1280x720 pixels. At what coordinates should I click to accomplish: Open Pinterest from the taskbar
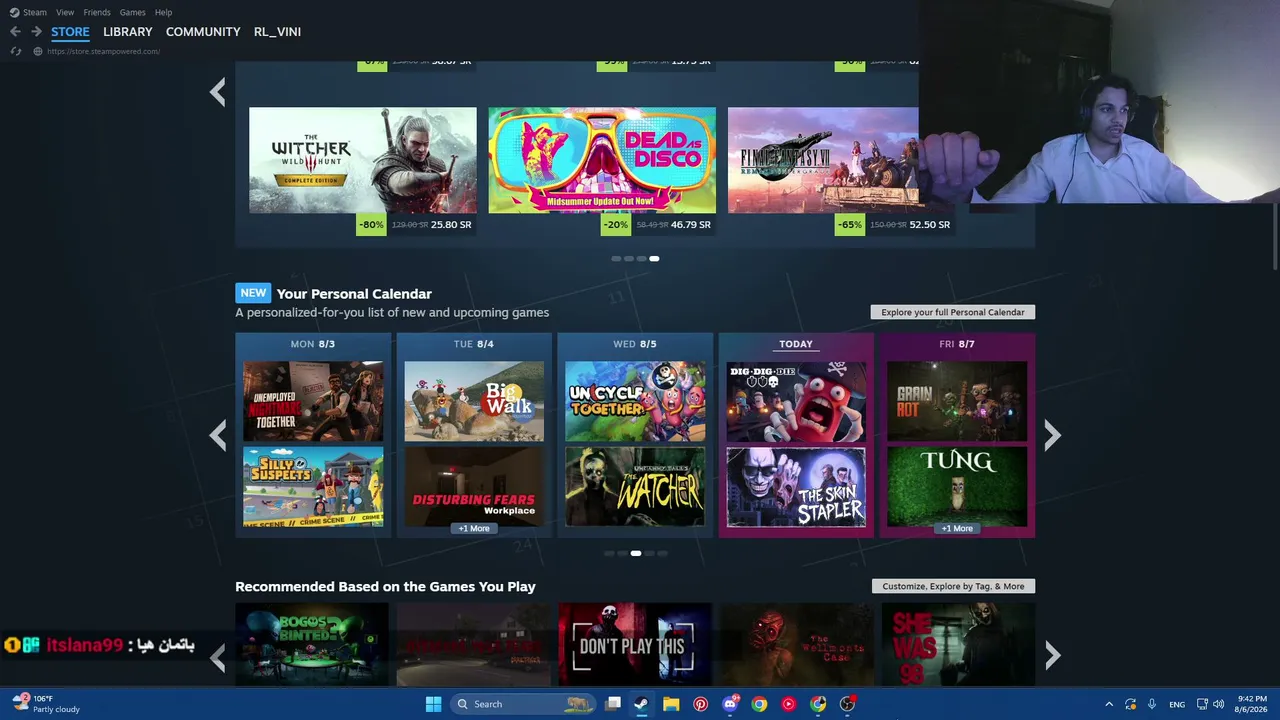click(x=700, y=704)
